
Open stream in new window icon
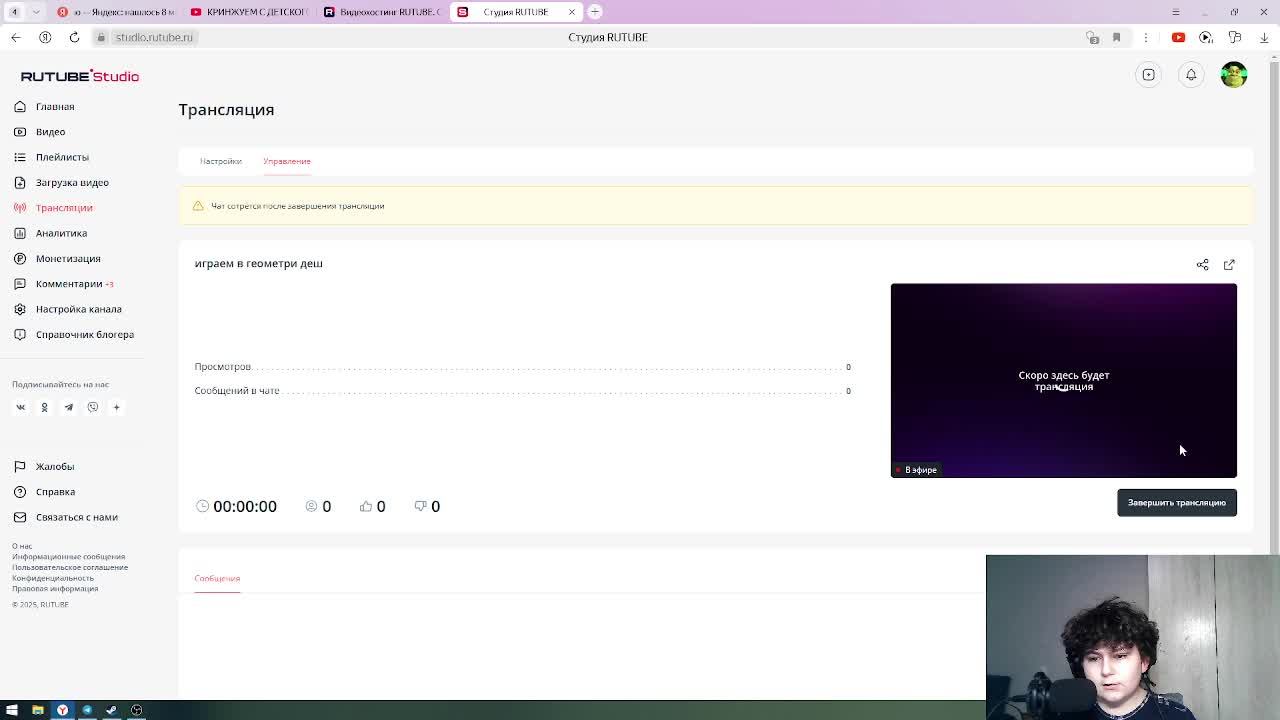(x=1229, y=265)
